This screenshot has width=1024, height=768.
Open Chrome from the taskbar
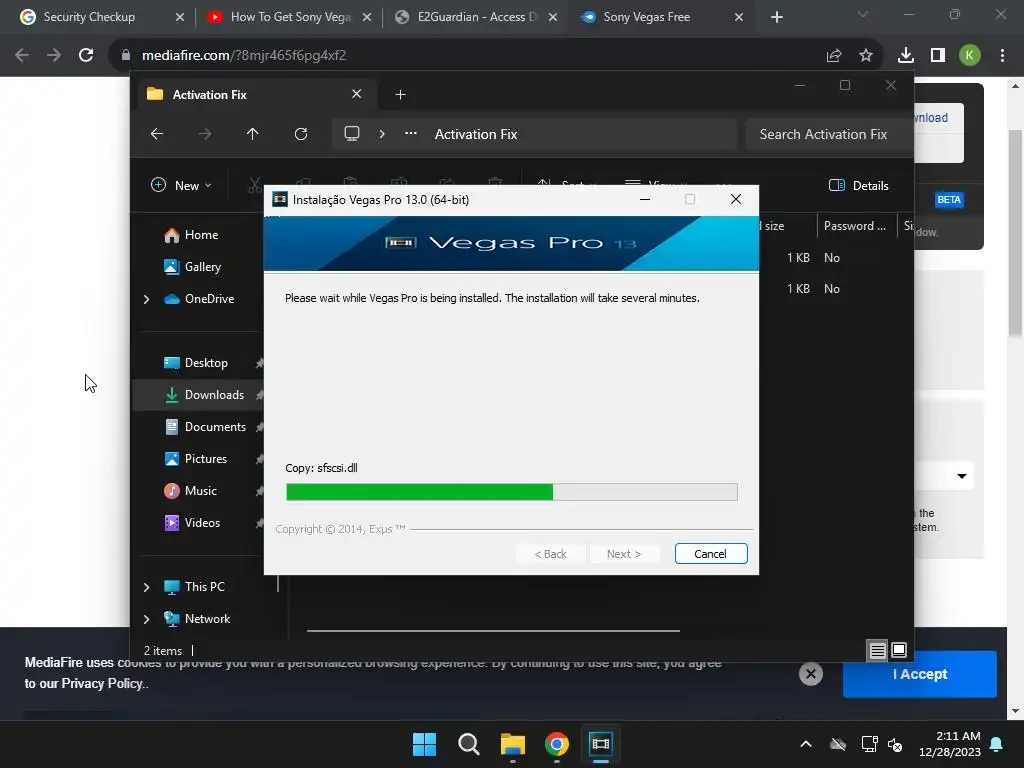tap(556, 744)
